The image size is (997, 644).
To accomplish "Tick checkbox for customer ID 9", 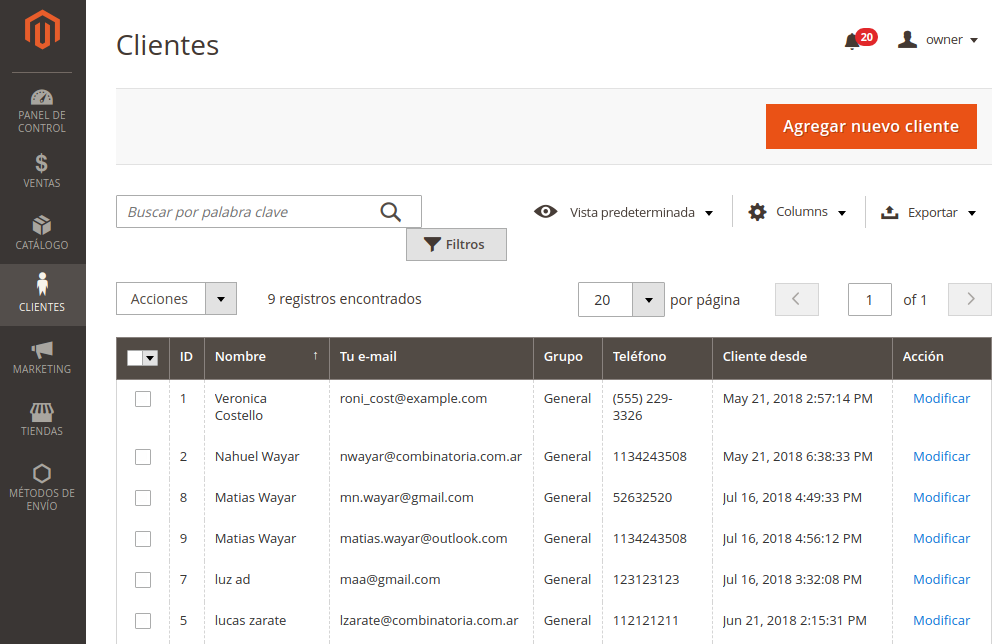I will coord(143,538).
